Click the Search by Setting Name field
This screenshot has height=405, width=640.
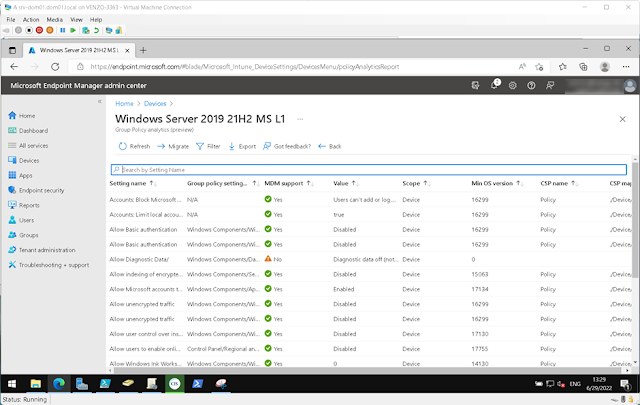369,169
